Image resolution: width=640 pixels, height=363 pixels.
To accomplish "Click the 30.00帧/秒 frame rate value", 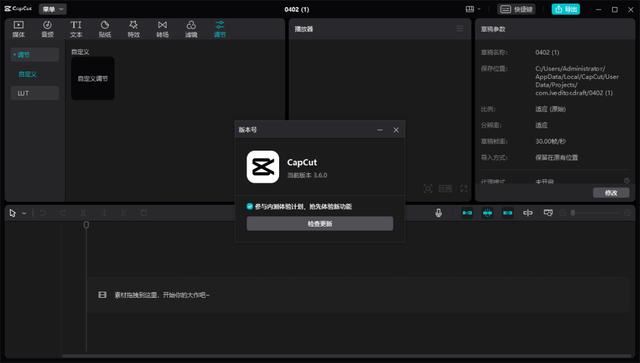I will point(551,141).
